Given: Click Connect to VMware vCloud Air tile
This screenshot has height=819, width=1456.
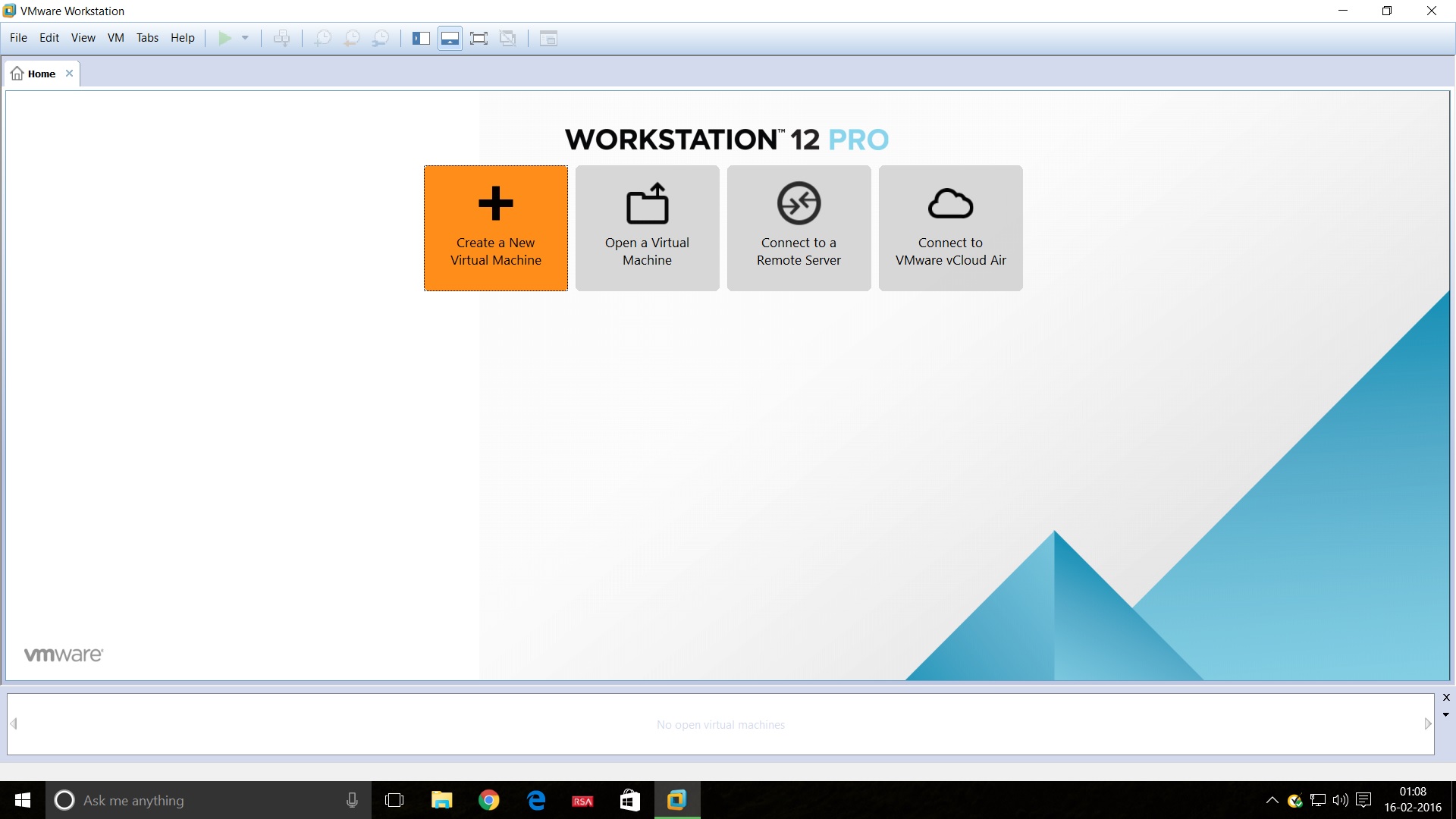Looking at the screenshot, I should pyautogui.click(x=950, y=228).
